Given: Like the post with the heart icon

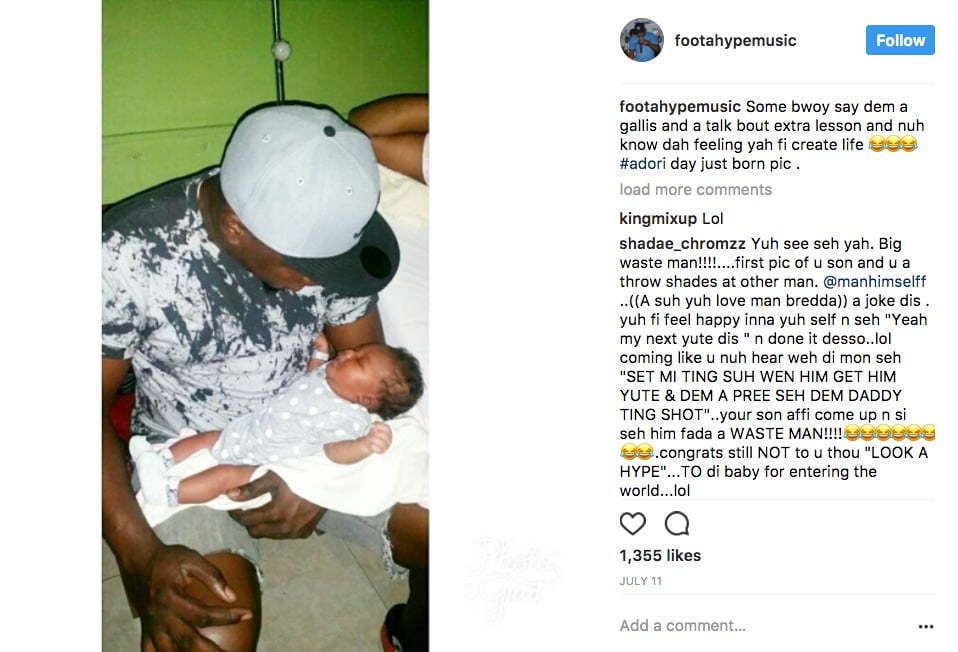Looking at the screenshot, I should [x=632, y=524].
